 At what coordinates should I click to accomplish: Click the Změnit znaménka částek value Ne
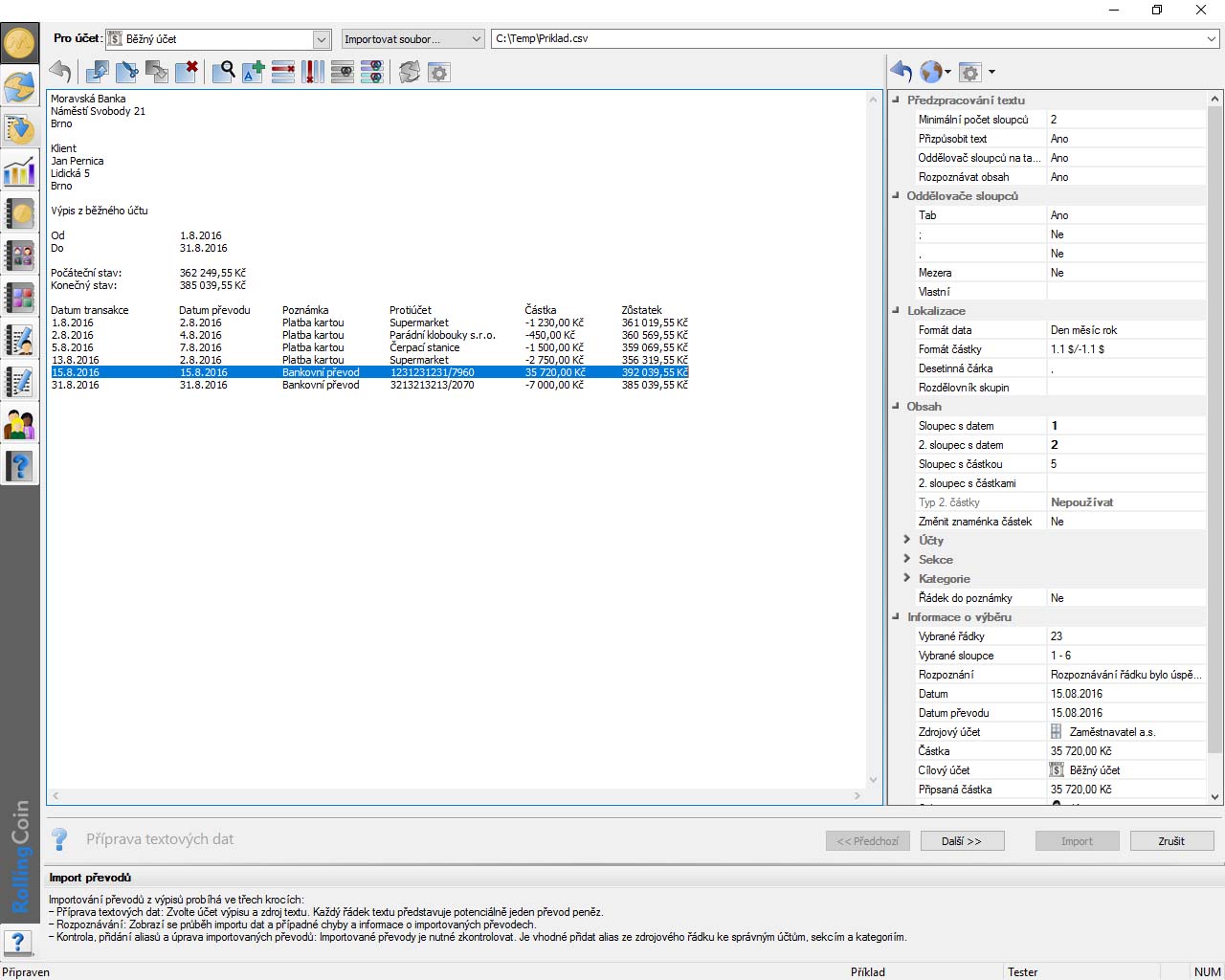(1126, 522)
